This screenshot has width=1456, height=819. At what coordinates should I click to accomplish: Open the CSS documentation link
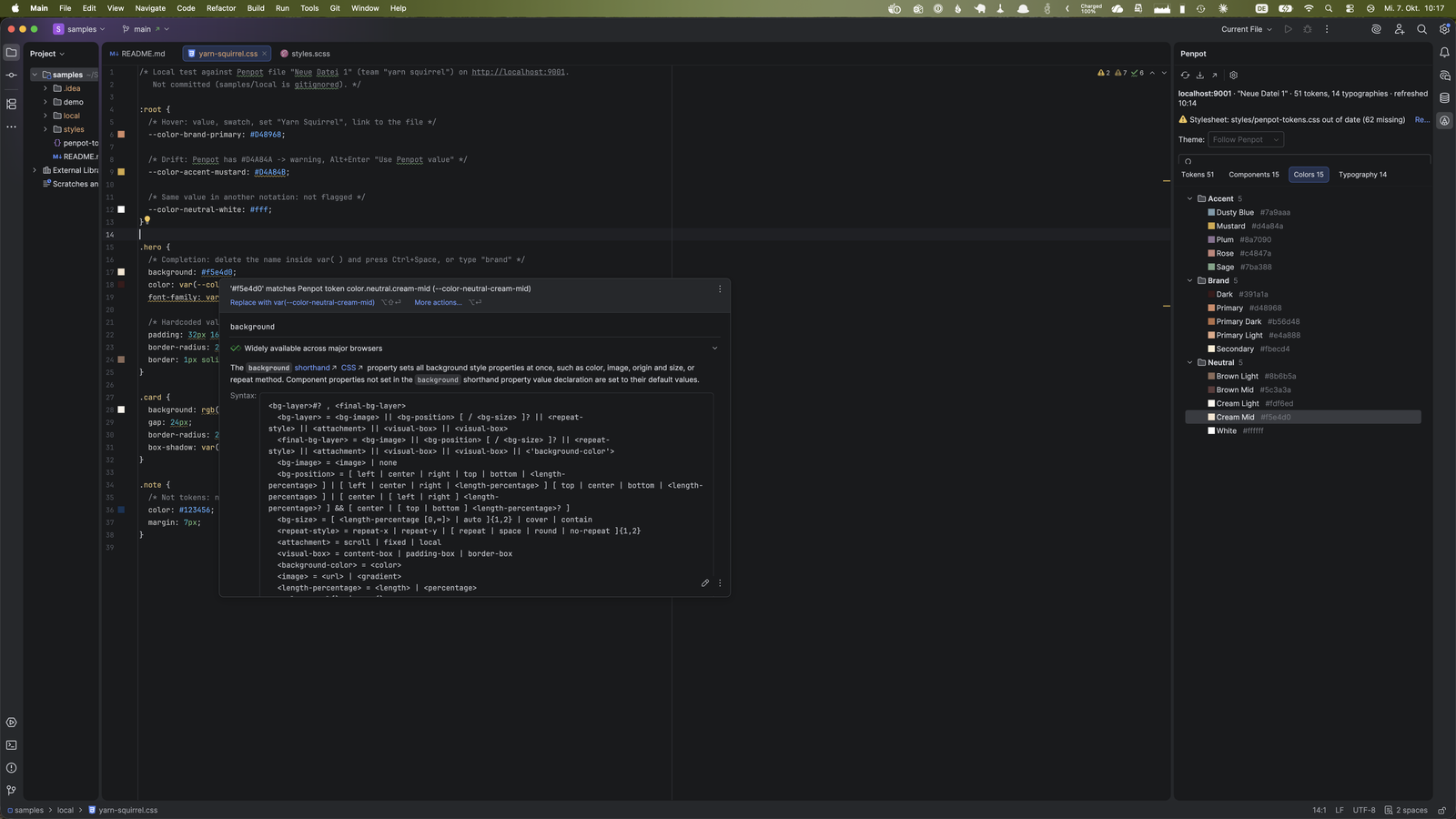[349, 368]
